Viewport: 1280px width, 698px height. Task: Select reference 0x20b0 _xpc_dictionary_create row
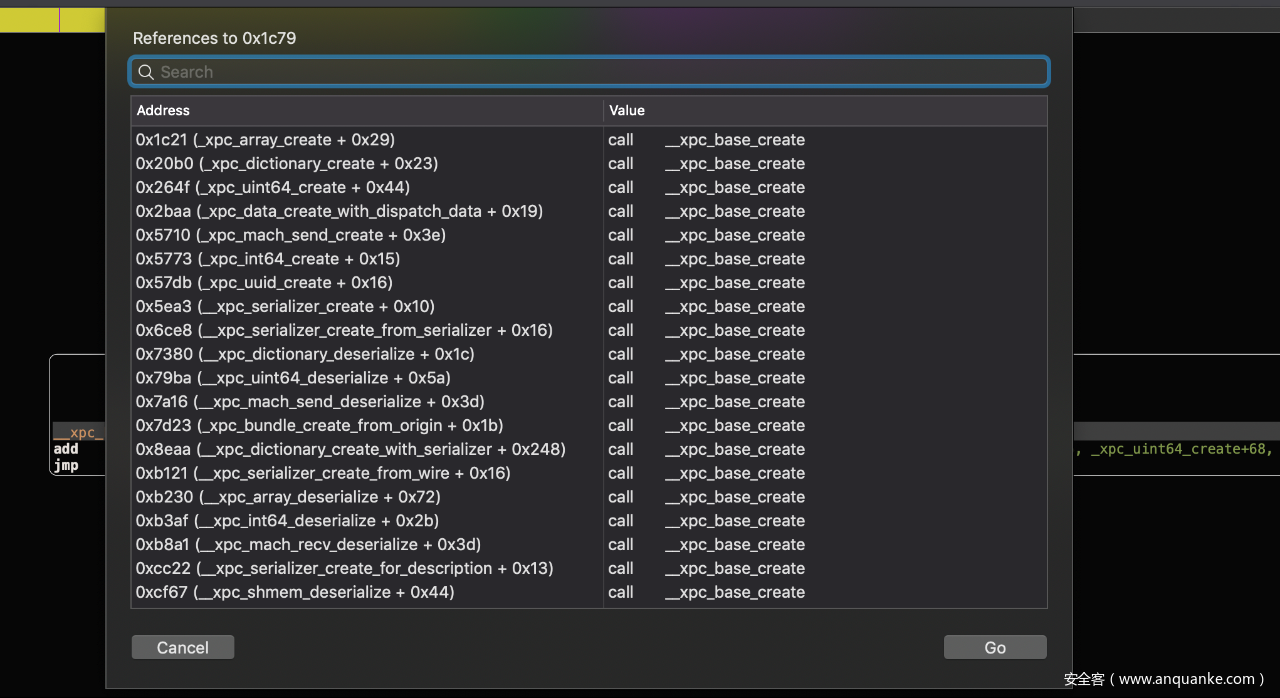[x=287, y=164]
